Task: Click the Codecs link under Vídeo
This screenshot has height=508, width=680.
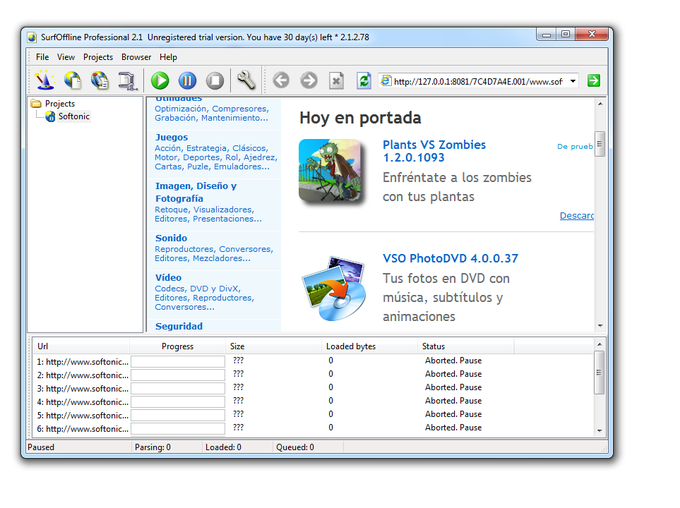Action: click(x=169, y=288)
